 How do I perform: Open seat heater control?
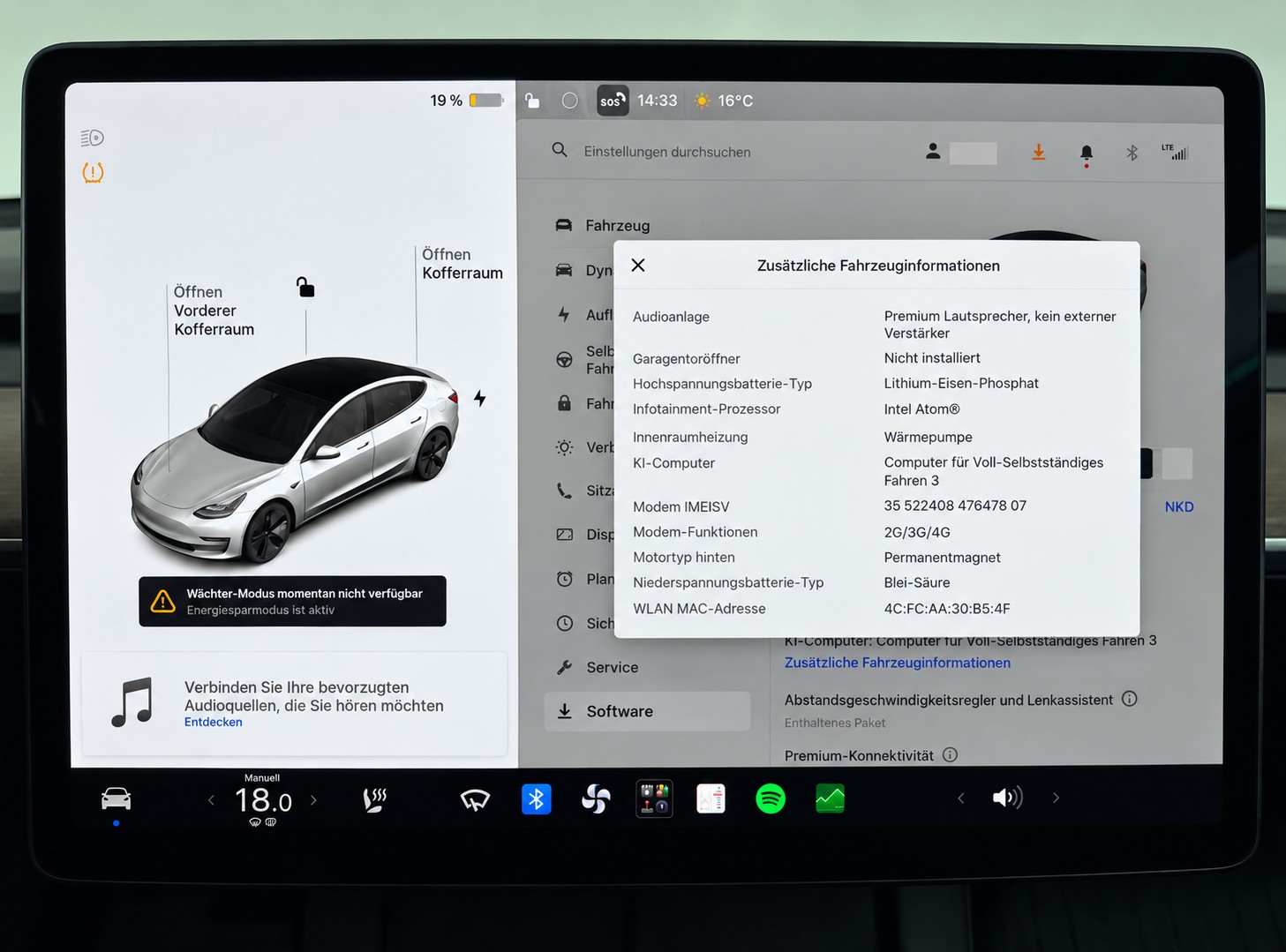pos(375,800)
